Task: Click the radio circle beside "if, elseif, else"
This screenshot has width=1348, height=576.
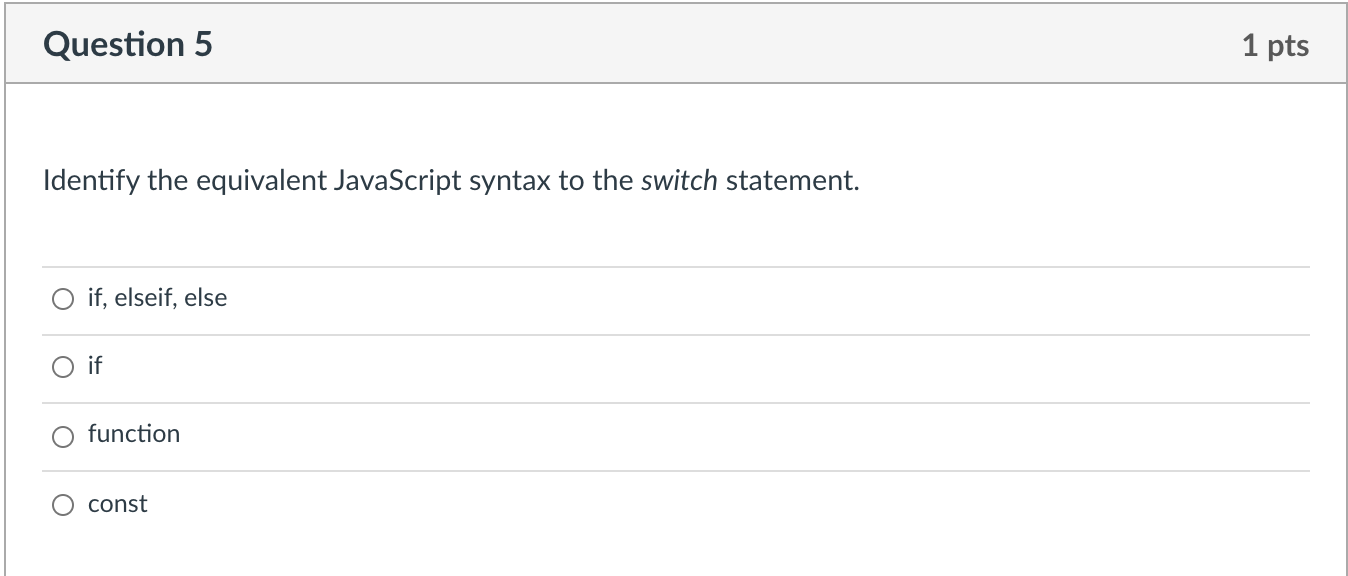Action: [62, 298]
